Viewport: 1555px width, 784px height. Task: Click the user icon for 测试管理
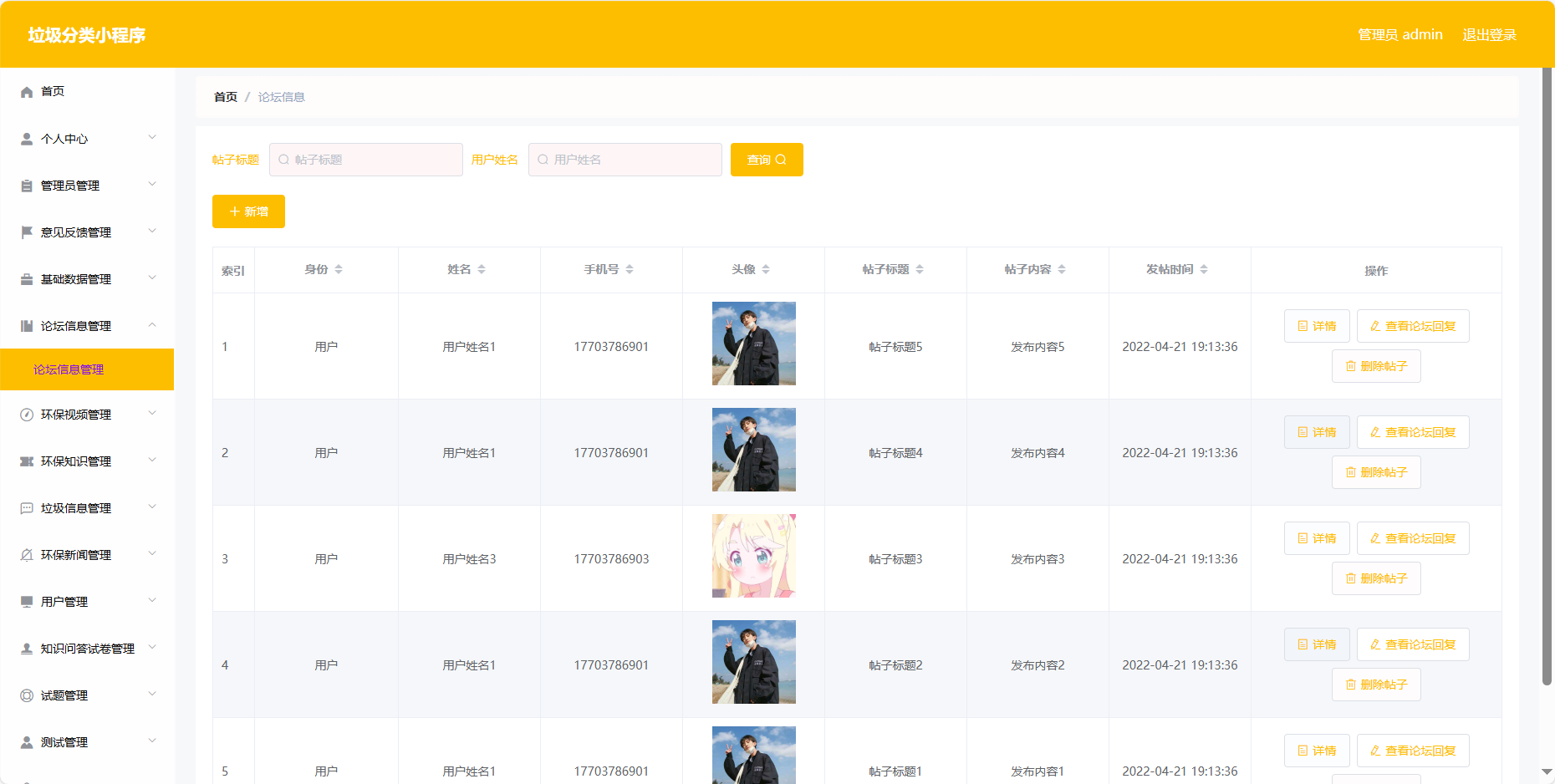click(27, 742)
